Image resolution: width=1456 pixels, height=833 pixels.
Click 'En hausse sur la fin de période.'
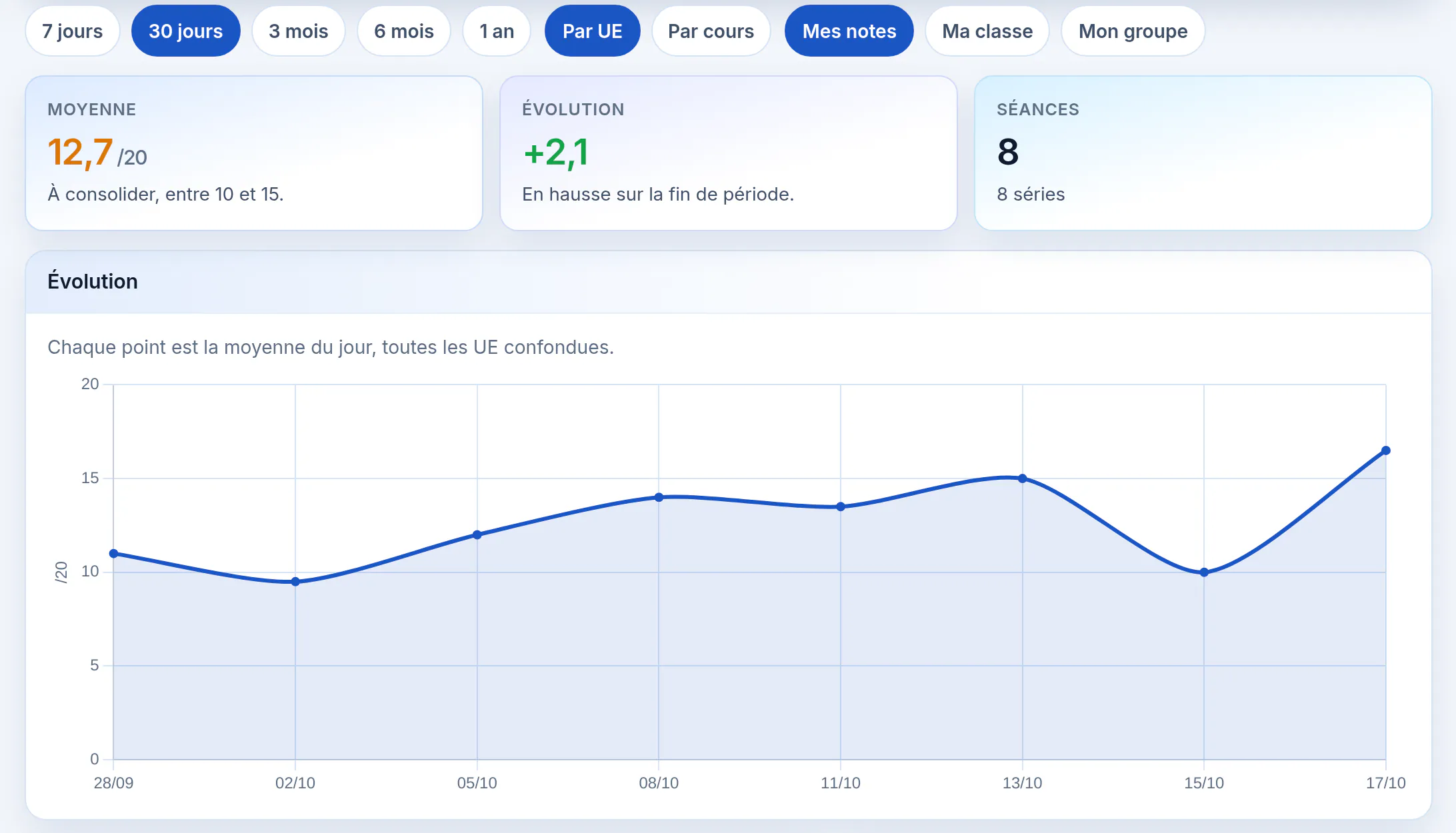pos(658,194)
